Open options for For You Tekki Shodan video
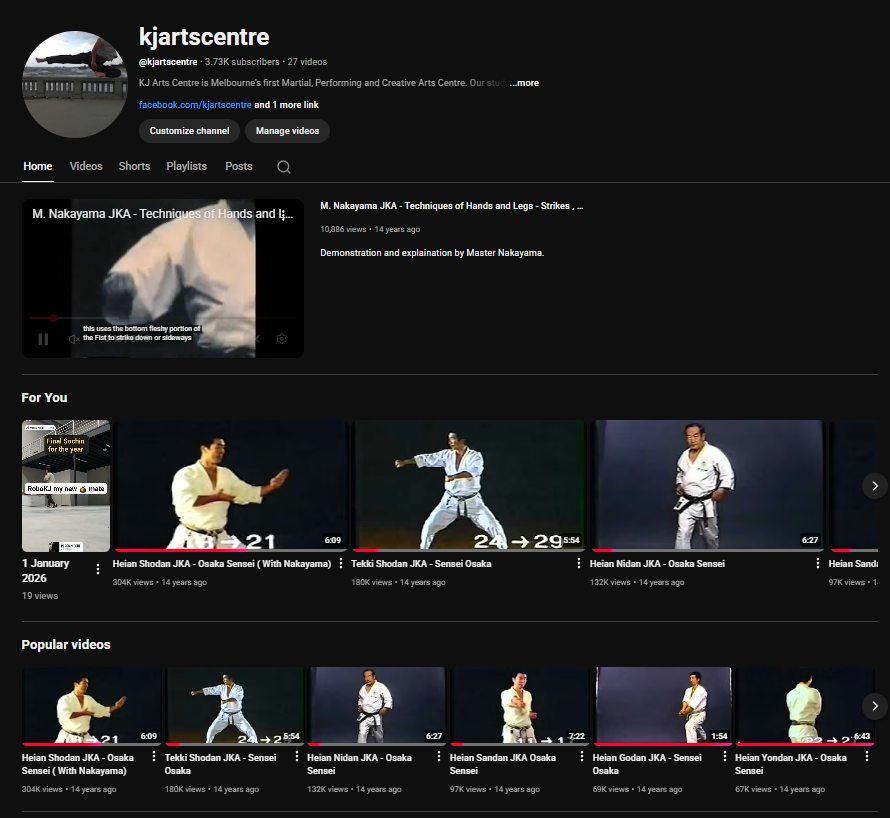890x818 pixels. click(x=579, y=564)
